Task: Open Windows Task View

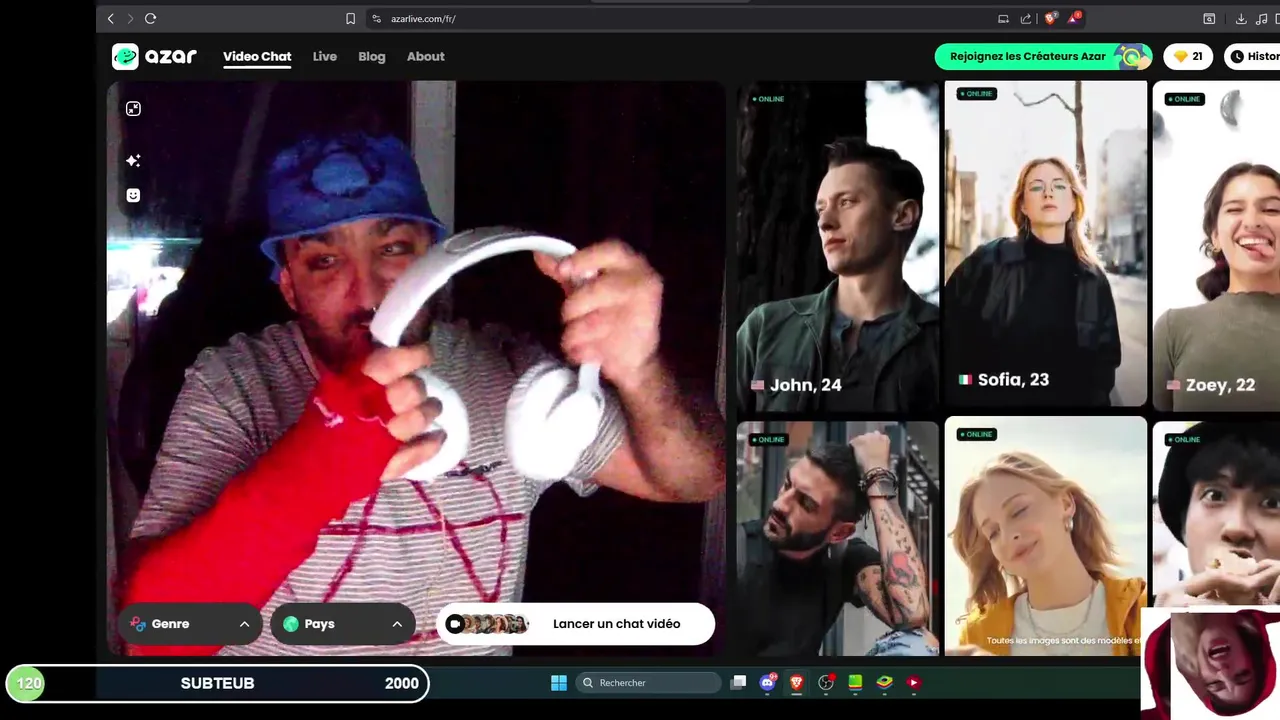Action: (738, 683)
